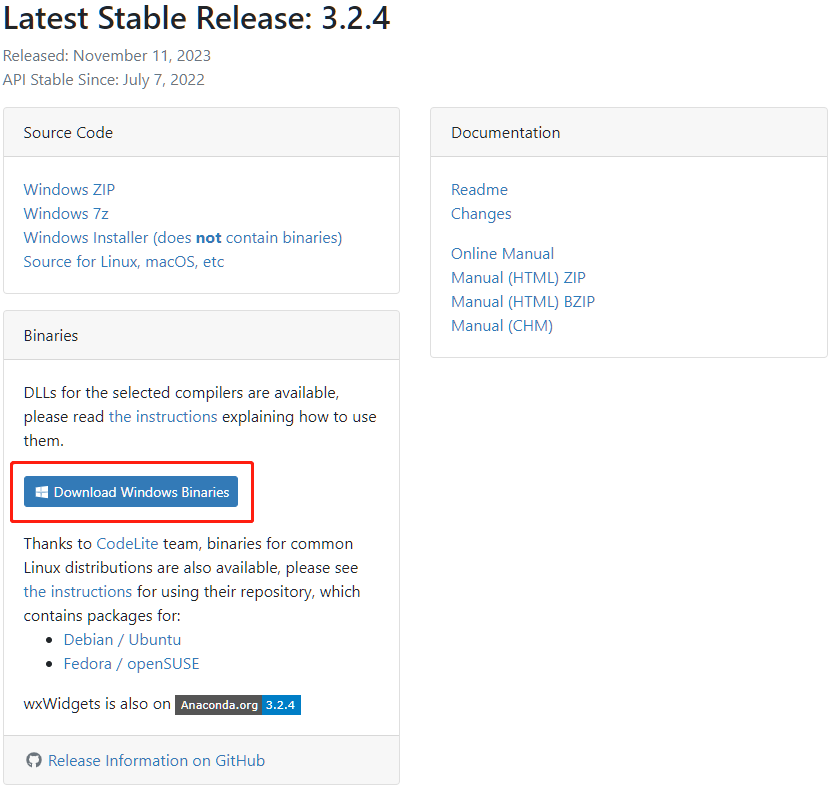Viewport: 836px width, 797px height.
Task: Open 'the instructions' link for Linux repository
Action: coord(78,592)
